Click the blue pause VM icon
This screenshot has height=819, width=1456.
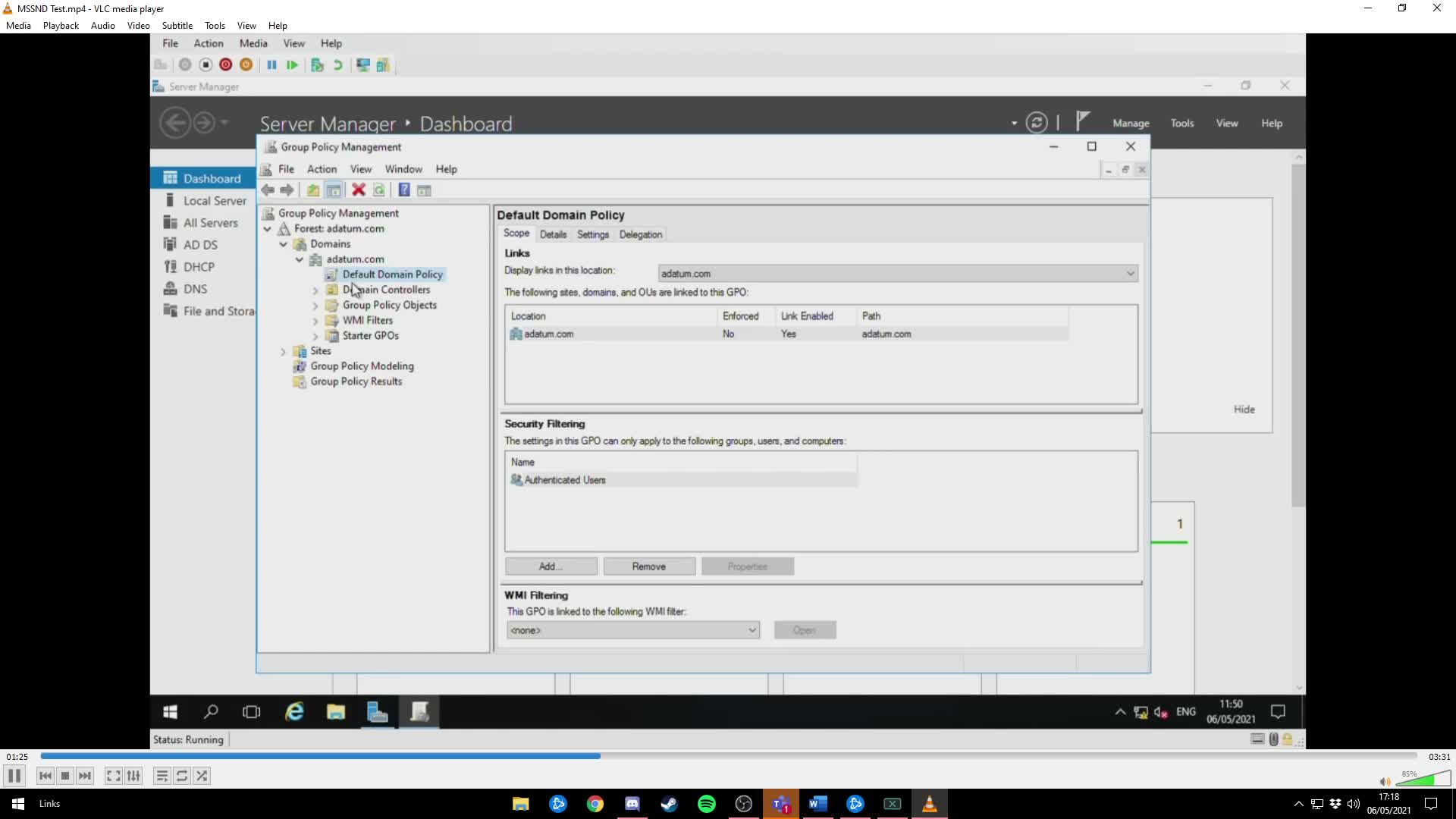point(271,65)
